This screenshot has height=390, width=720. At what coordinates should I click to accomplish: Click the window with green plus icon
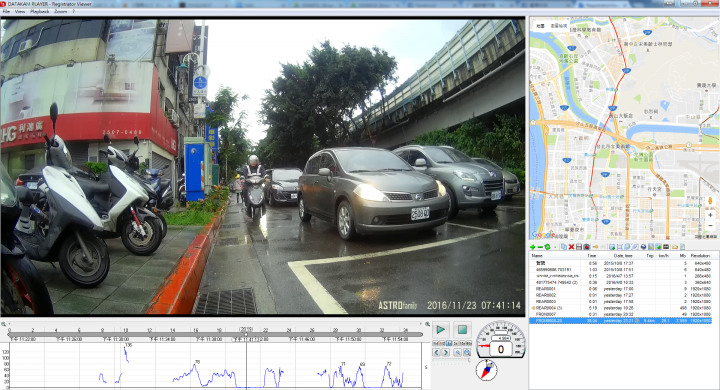pyautogui.click(x=612, y=247)
